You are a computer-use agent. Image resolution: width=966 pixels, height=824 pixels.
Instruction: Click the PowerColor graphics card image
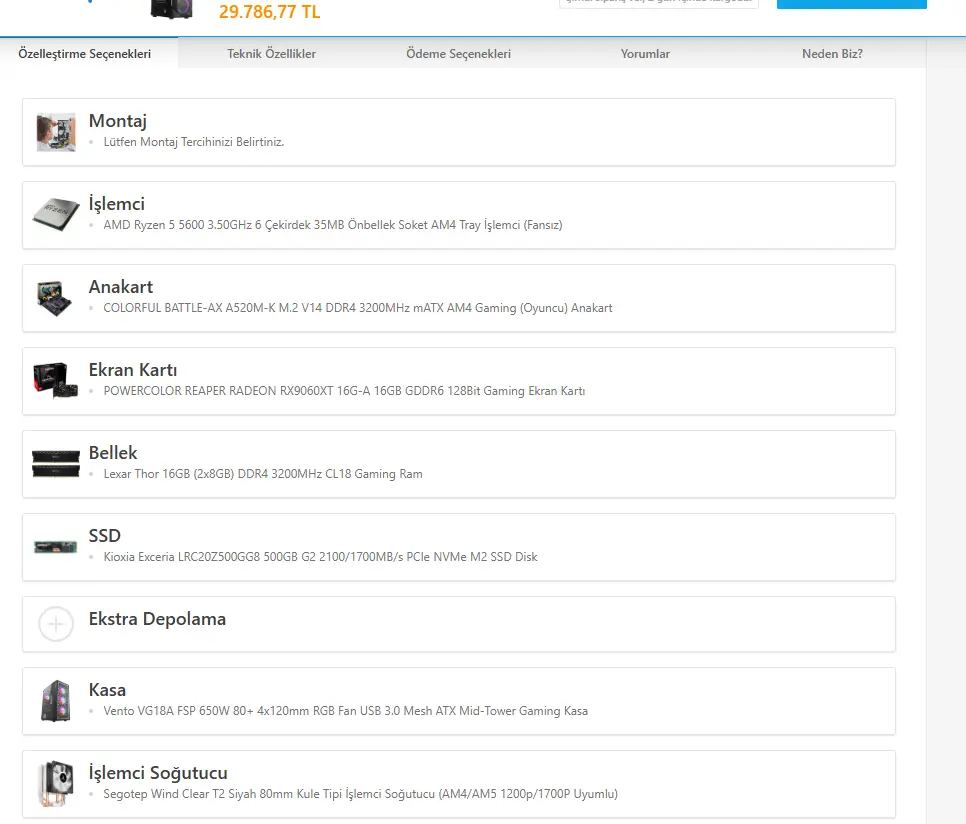pos(55,381)
